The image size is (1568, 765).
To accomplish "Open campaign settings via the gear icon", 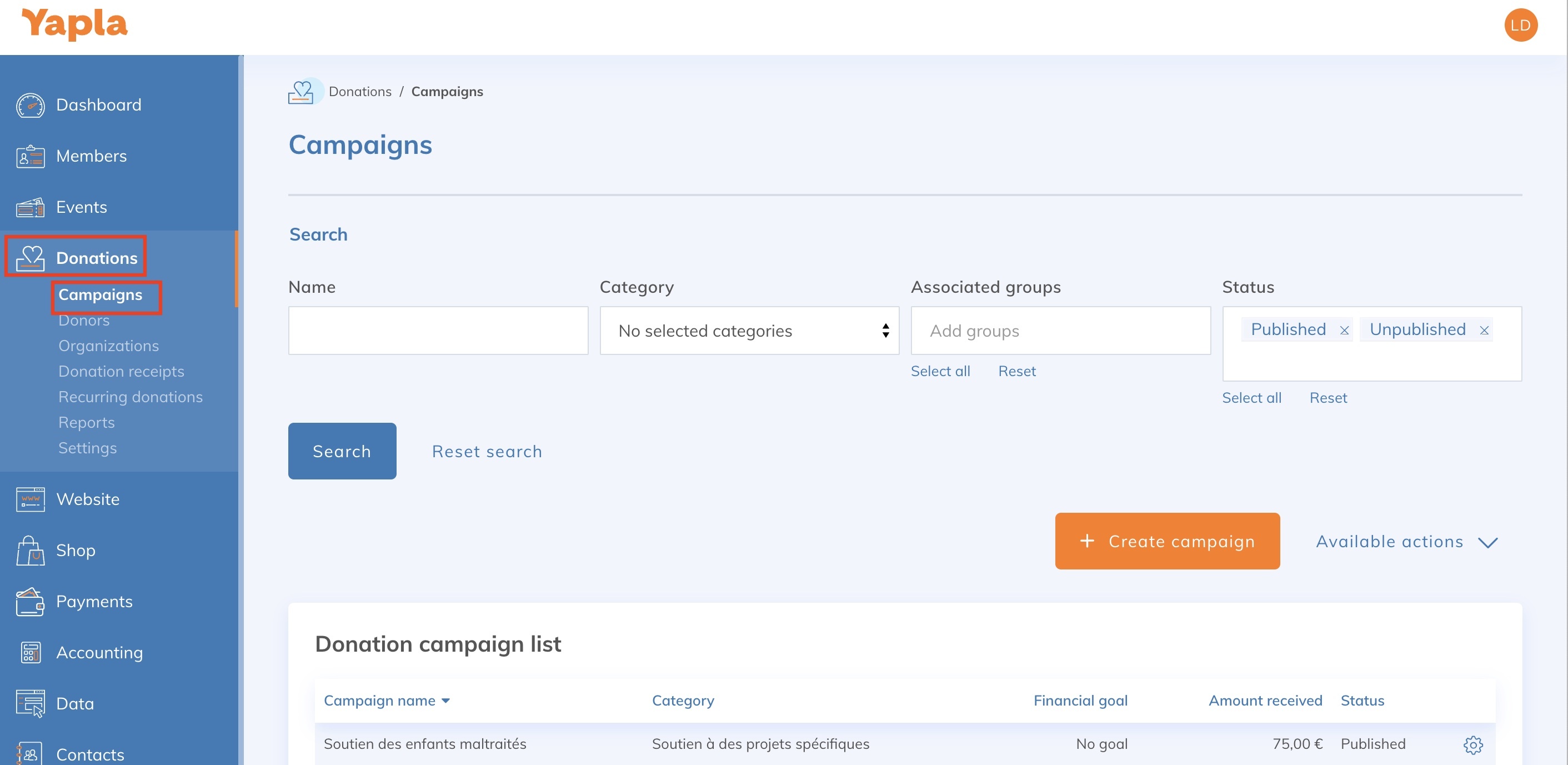I will [x=1473, y=744].
